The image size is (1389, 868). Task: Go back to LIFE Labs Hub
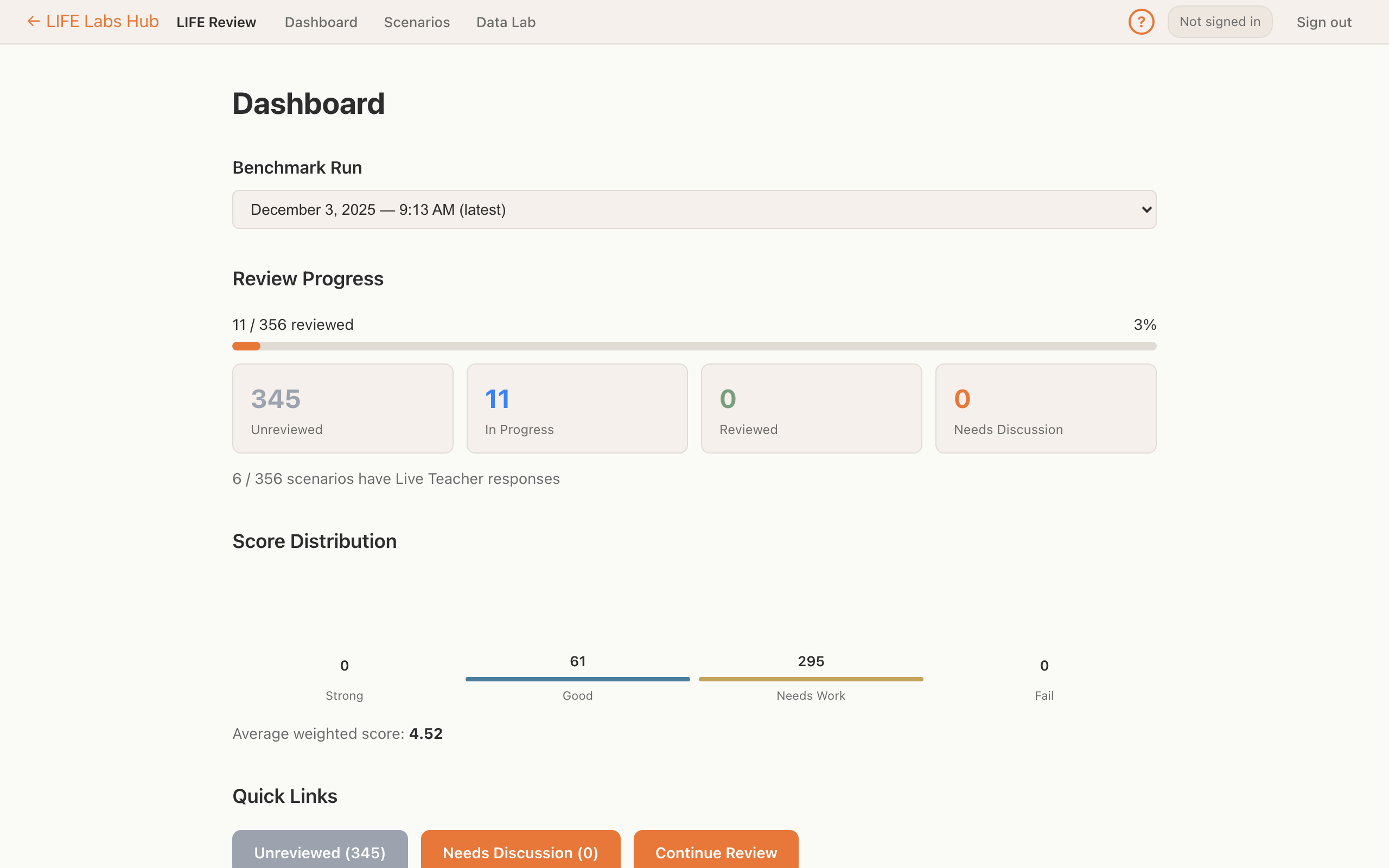tap(93, 22)
